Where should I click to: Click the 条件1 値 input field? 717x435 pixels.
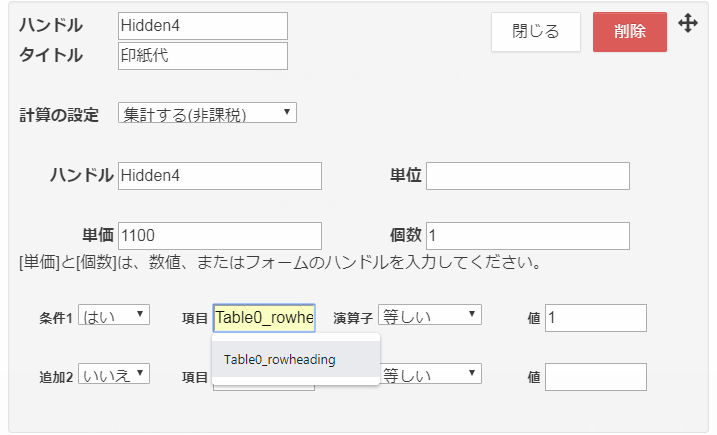(596, 318)
